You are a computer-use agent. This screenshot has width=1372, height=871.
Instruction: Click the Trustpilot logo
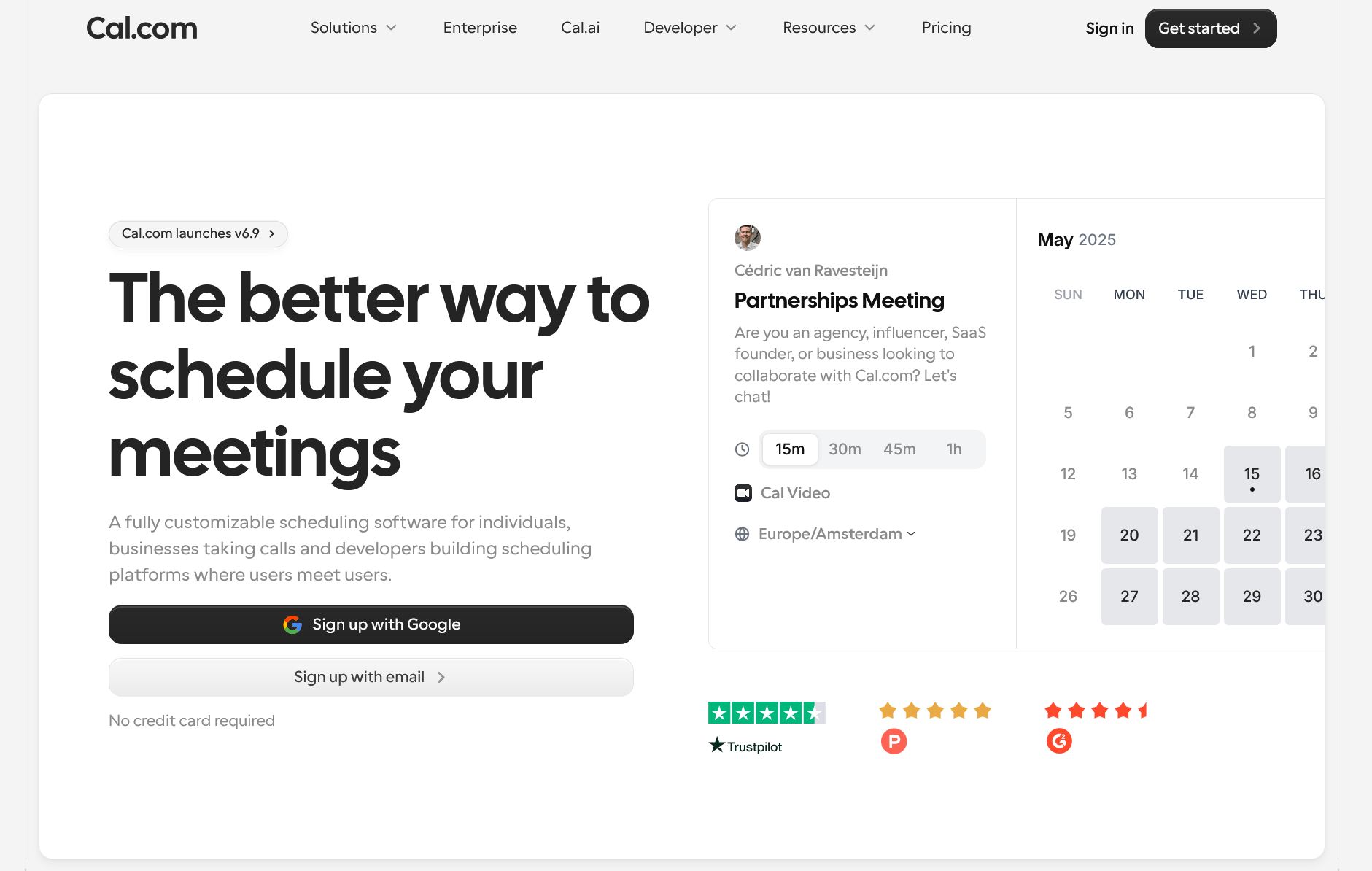coord(745,746)
